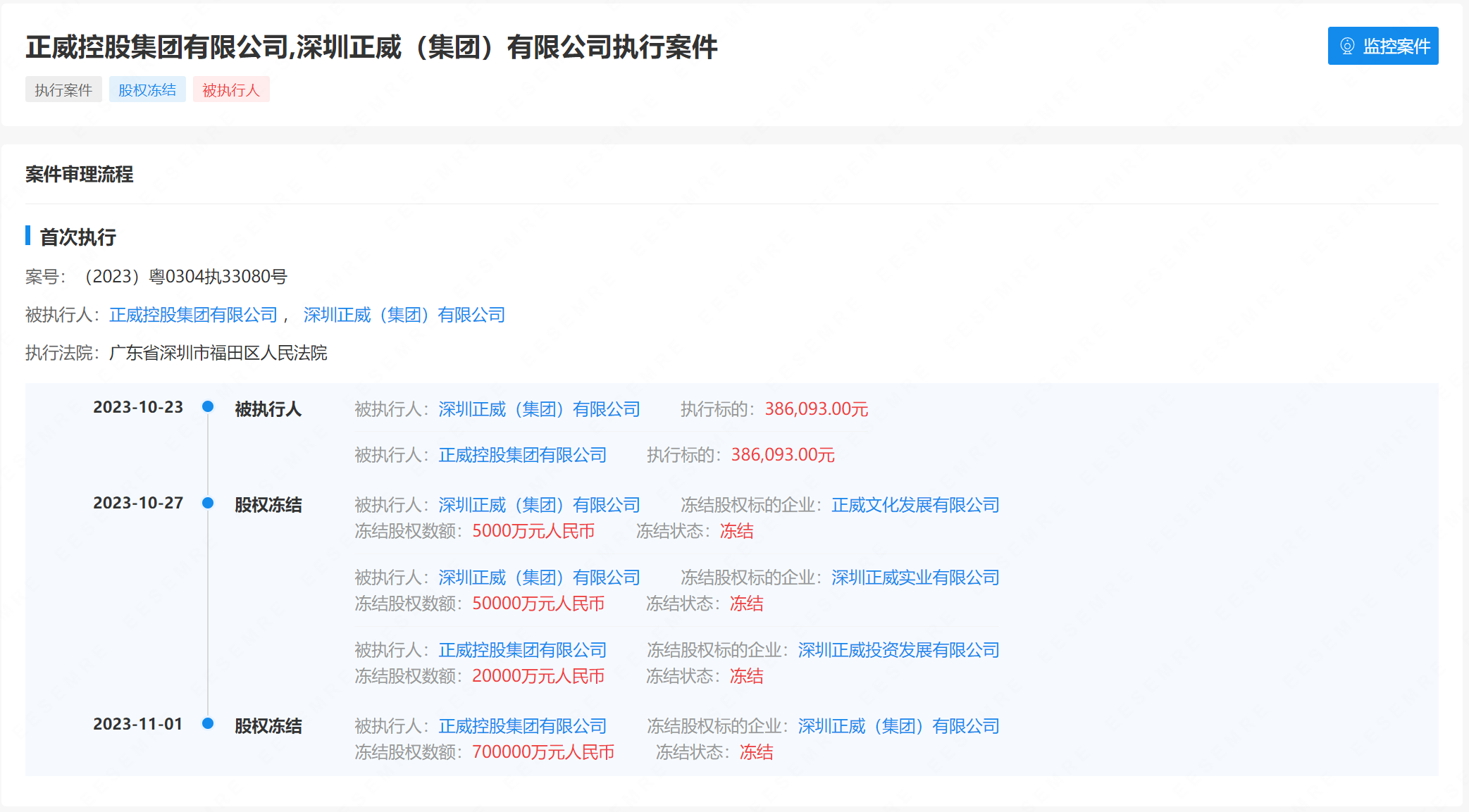
Task: Click the 首次执行 section heading
Action: click(78, 237)
